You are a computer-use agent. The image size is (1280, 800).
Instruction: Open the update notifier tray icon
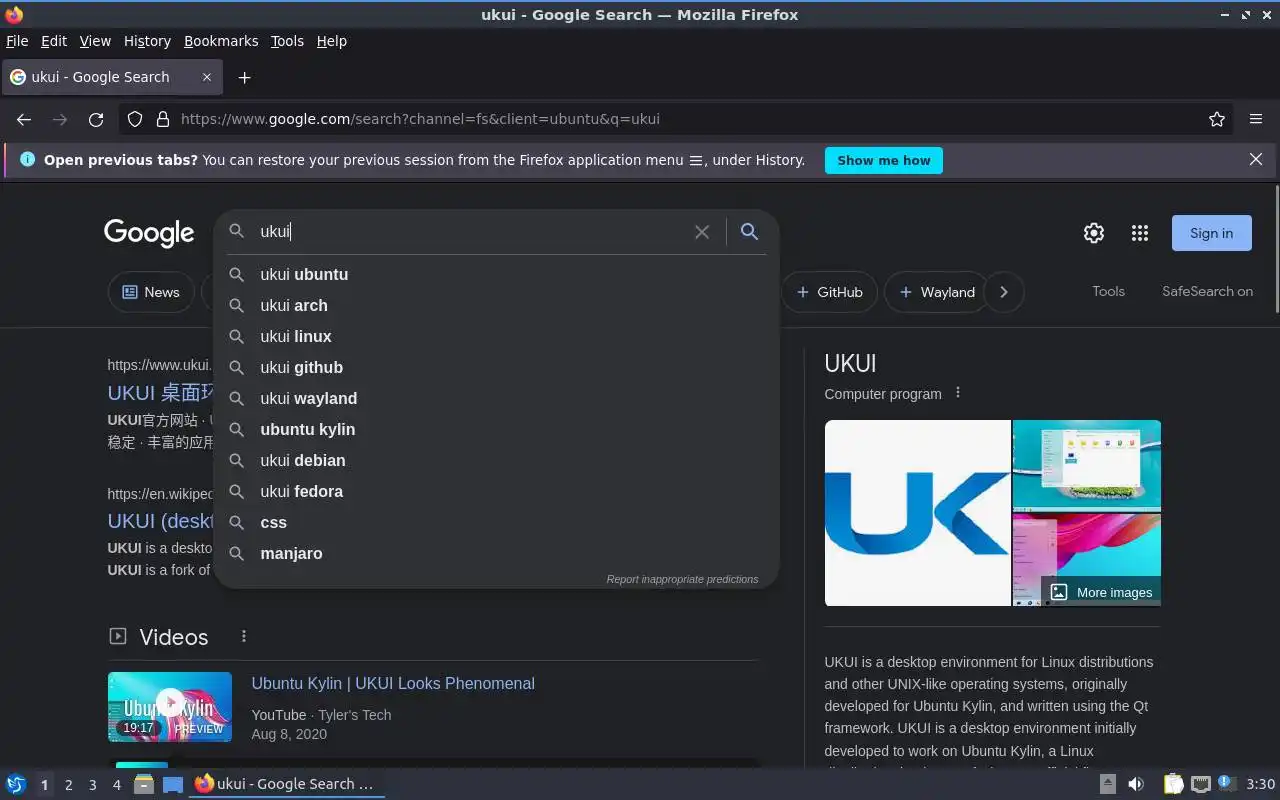1226,783
